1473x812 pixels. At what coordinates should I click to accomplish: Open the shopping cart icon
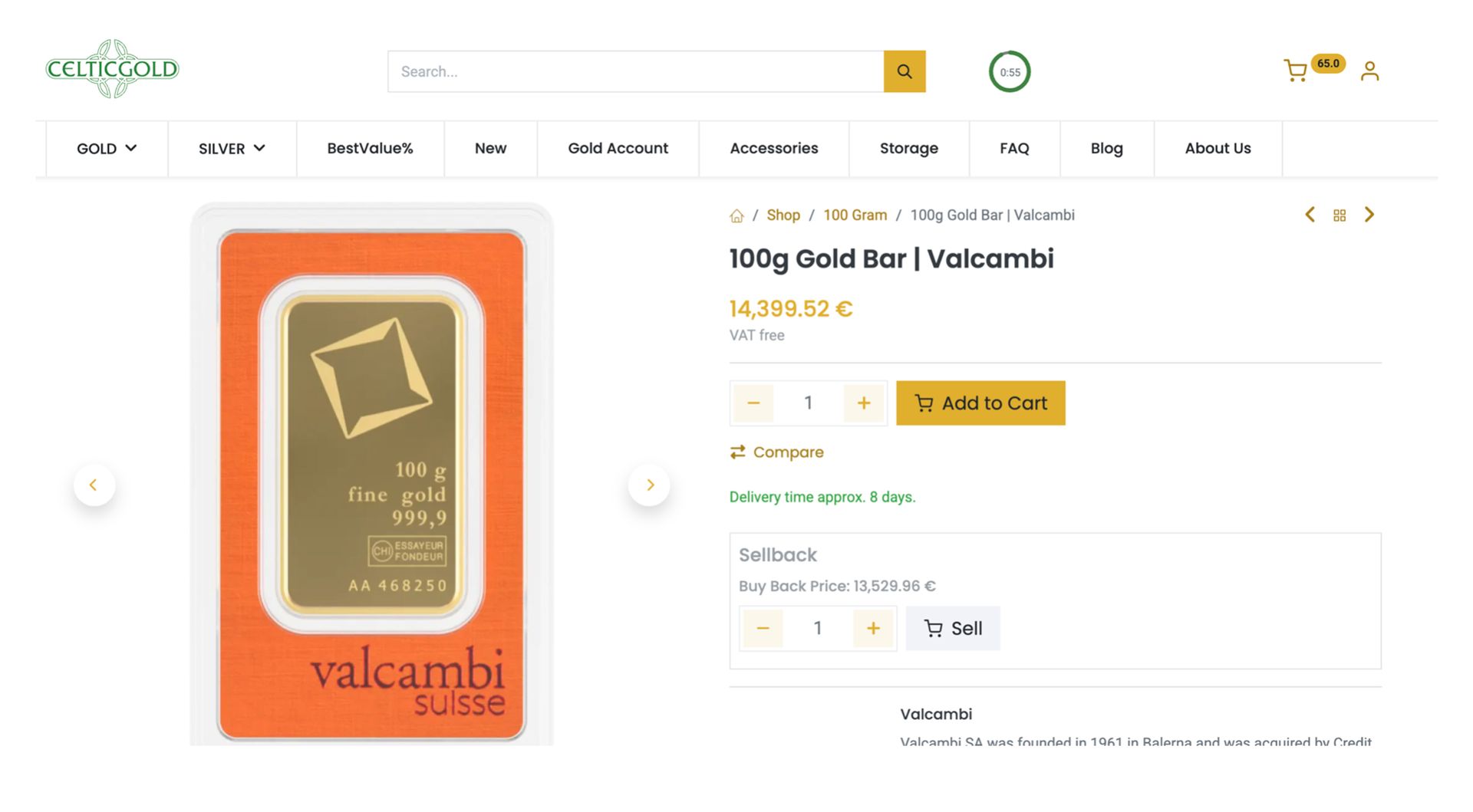click(1296, 71)
